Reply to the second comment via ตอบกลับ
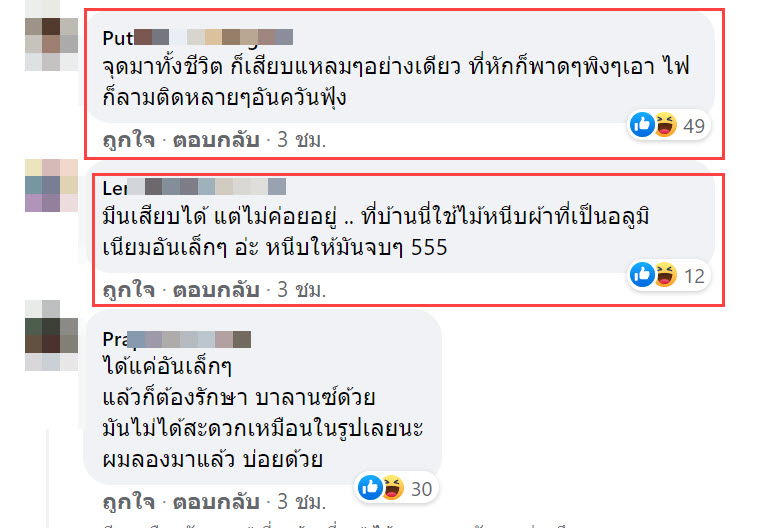 click(x=216, y=290)
